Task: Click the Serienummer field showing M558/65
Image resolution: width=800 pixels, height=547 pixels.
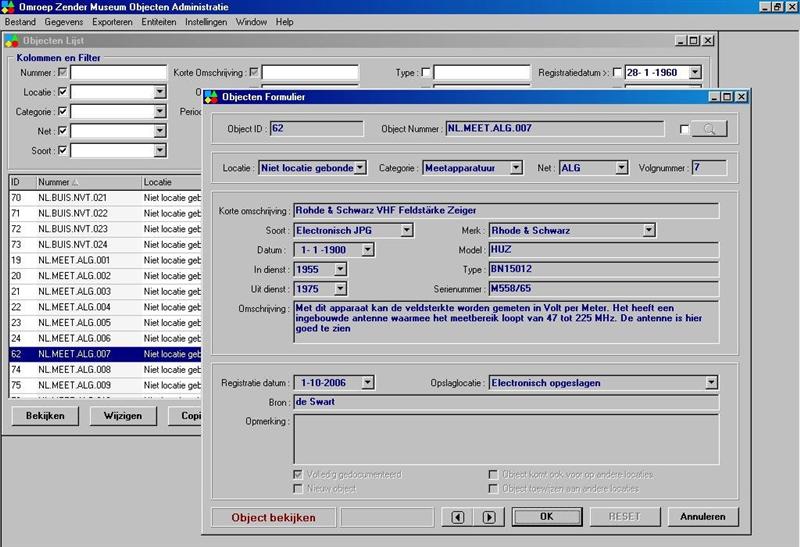Action: (x=604, y=289)
